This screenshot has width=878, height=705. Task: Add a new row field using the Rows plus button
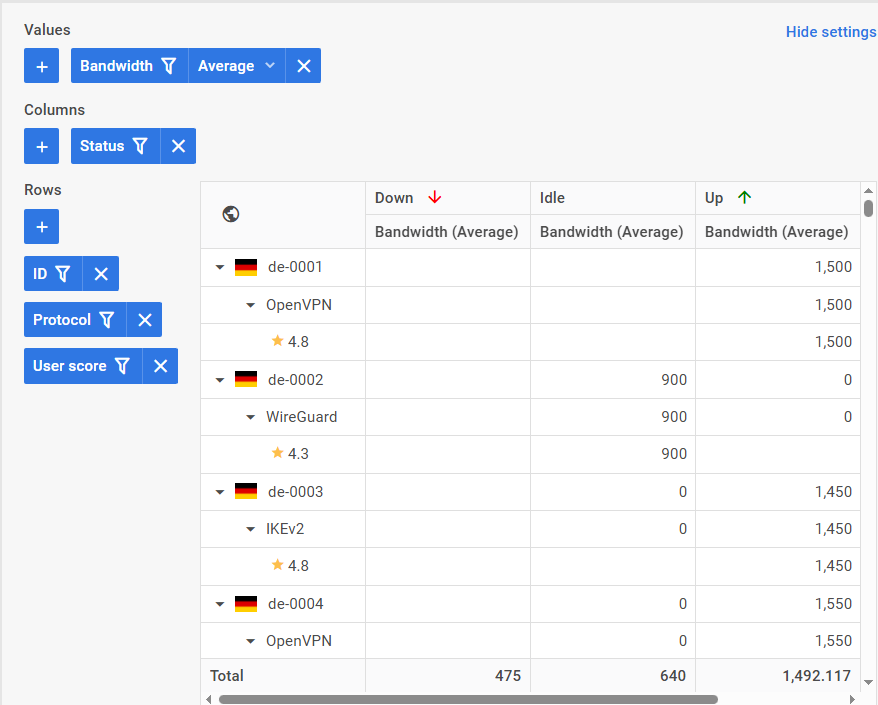pyautogui.click(x=41, y=226)
